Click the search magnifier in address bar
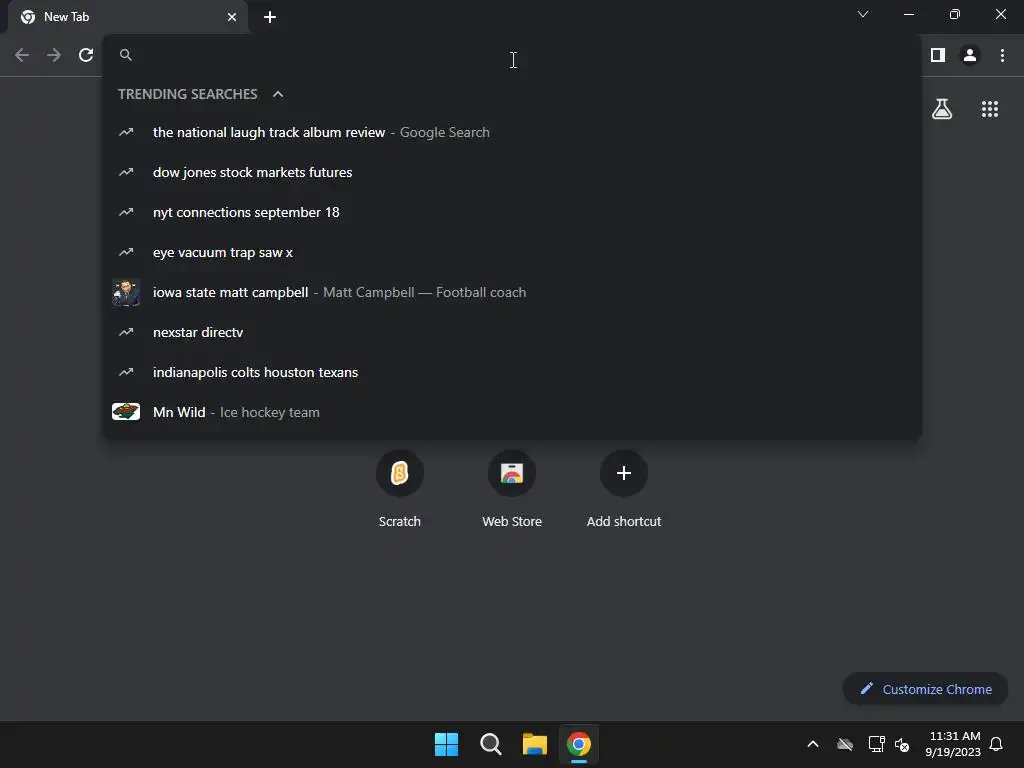Viewport: 1024px width, 768px height. coord(126,55)
